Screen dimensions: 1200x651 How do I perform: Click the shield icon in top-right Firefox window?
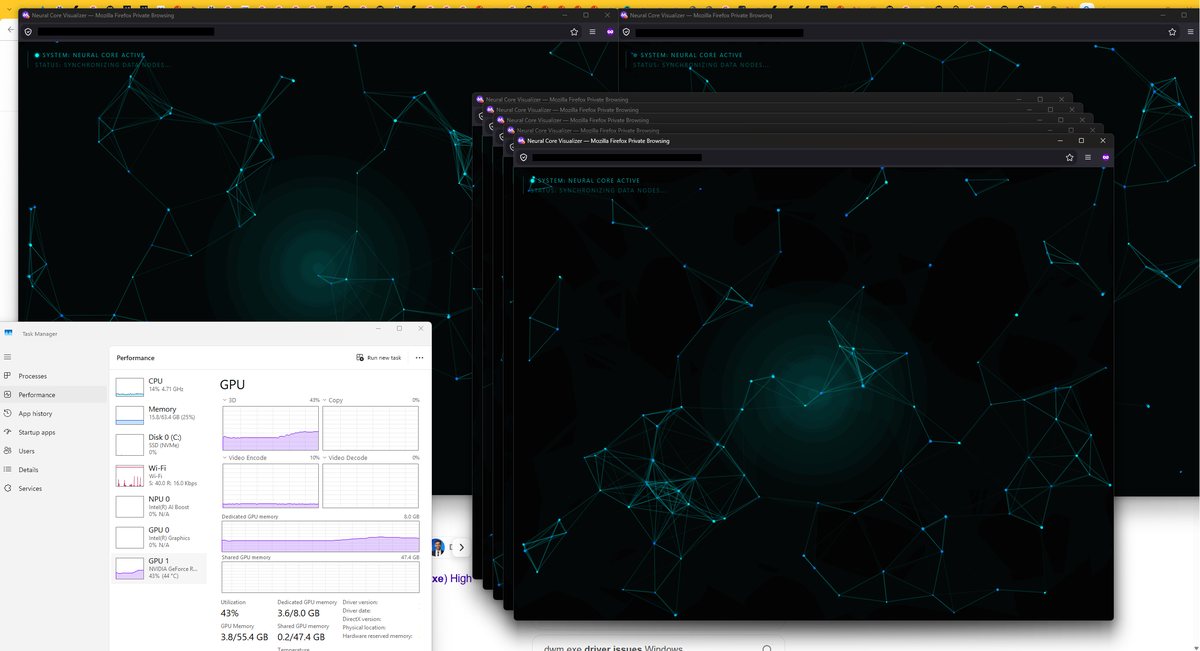pyautogui.click(x=626, y=32)
